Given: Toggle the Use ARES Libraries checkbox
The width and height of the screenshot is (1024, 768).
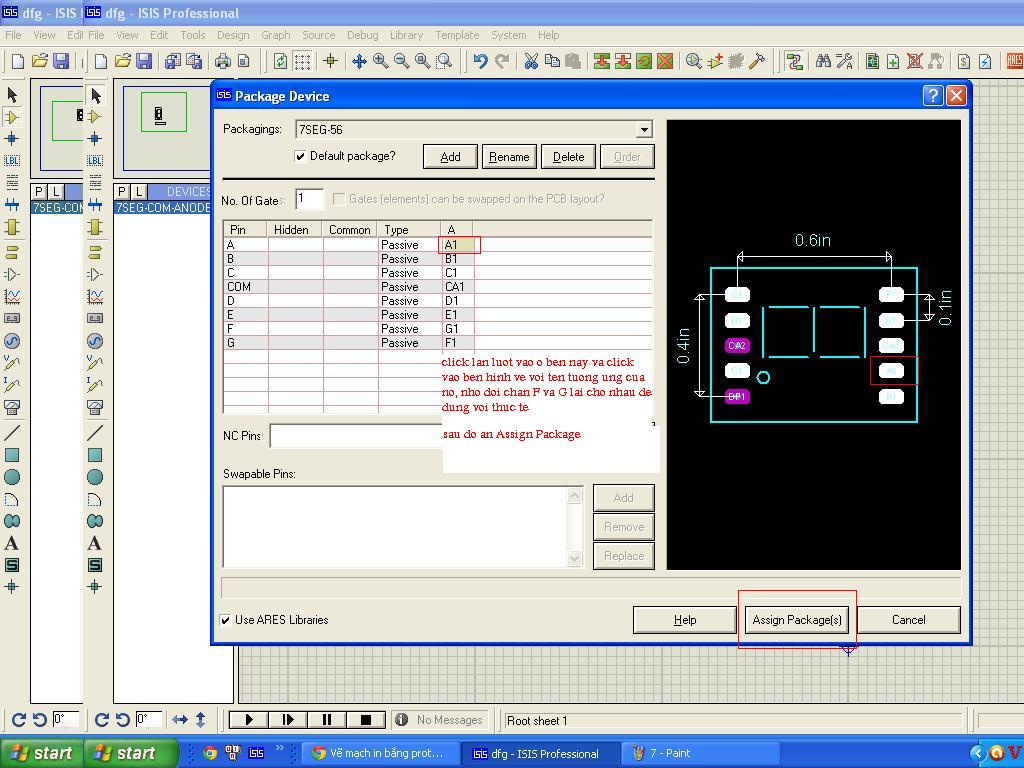Looking at the screenshot, I should click(x=225, y=620).
